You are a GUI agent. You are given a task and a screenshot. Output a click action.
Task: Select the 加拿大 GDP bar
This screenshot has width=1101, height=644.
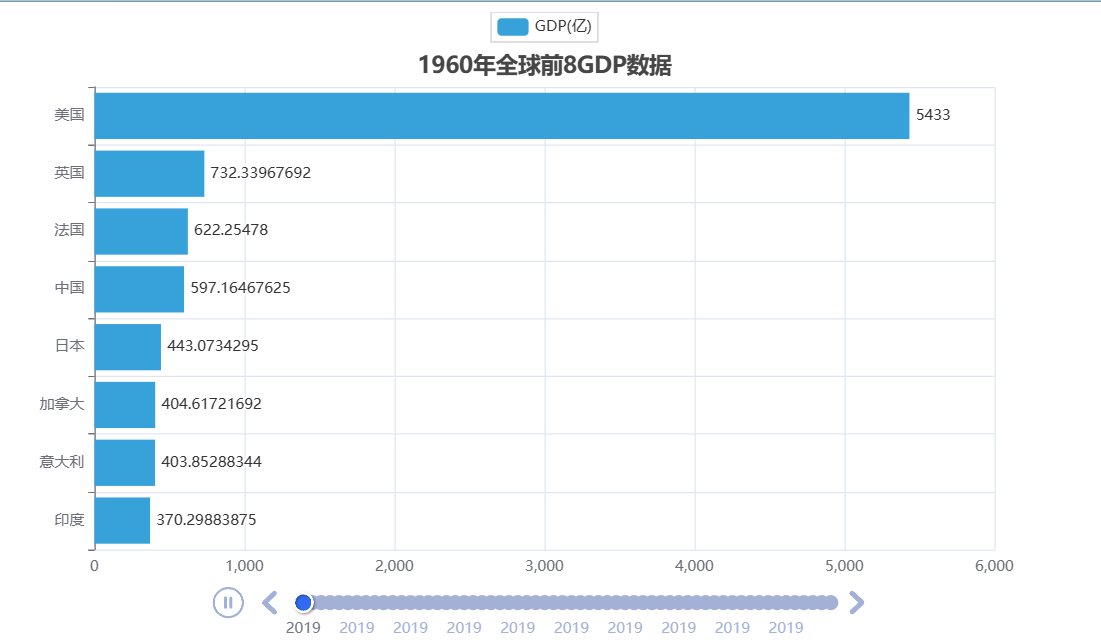(124, 404)
